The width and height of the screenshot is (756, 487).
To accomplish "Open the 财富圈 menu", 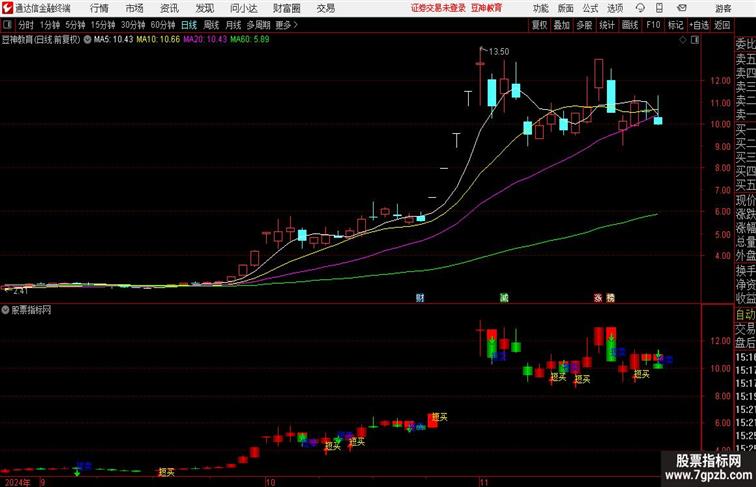I will 287,8.
